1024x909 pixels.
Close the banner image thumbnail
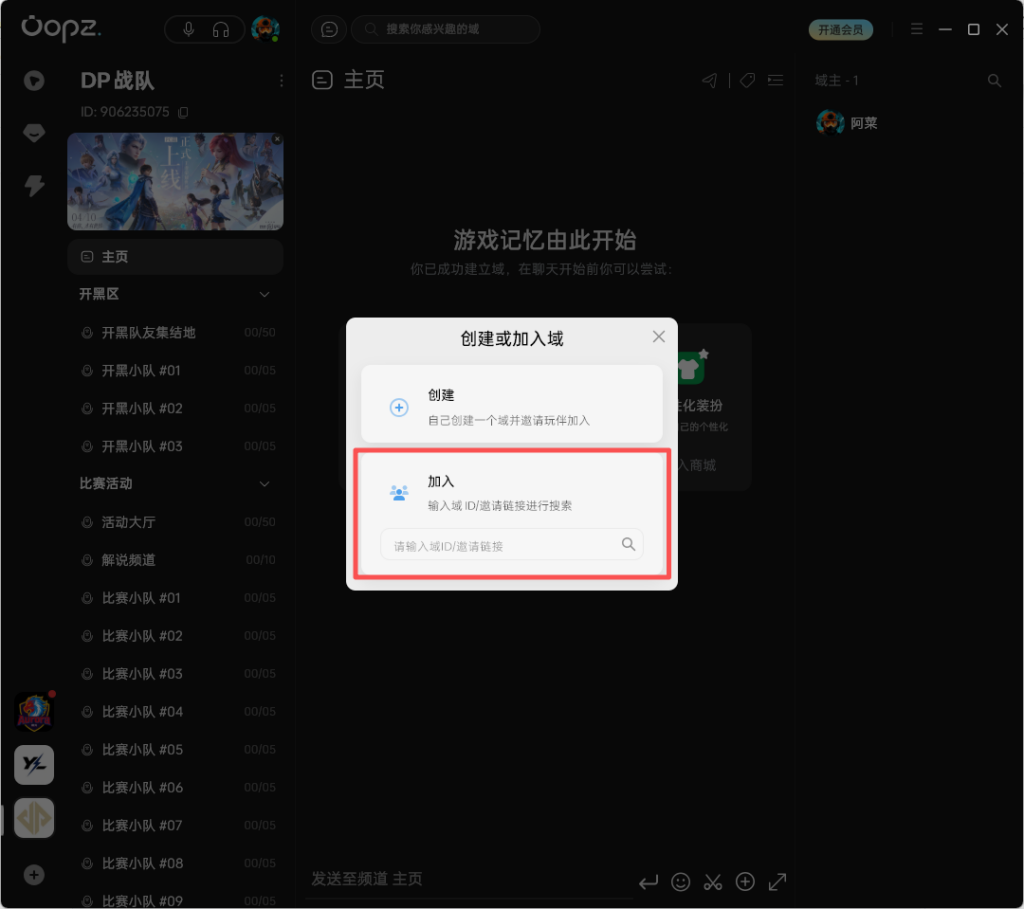pos(277,139)
